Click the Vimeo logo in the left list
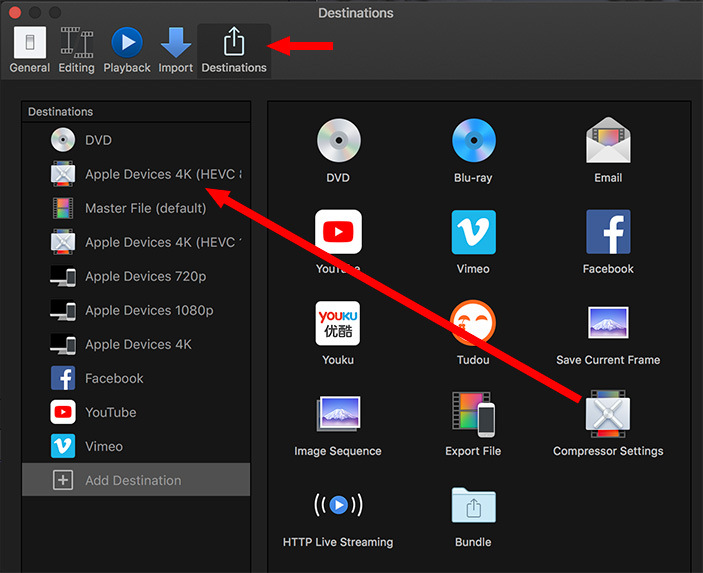 (63, 446)
